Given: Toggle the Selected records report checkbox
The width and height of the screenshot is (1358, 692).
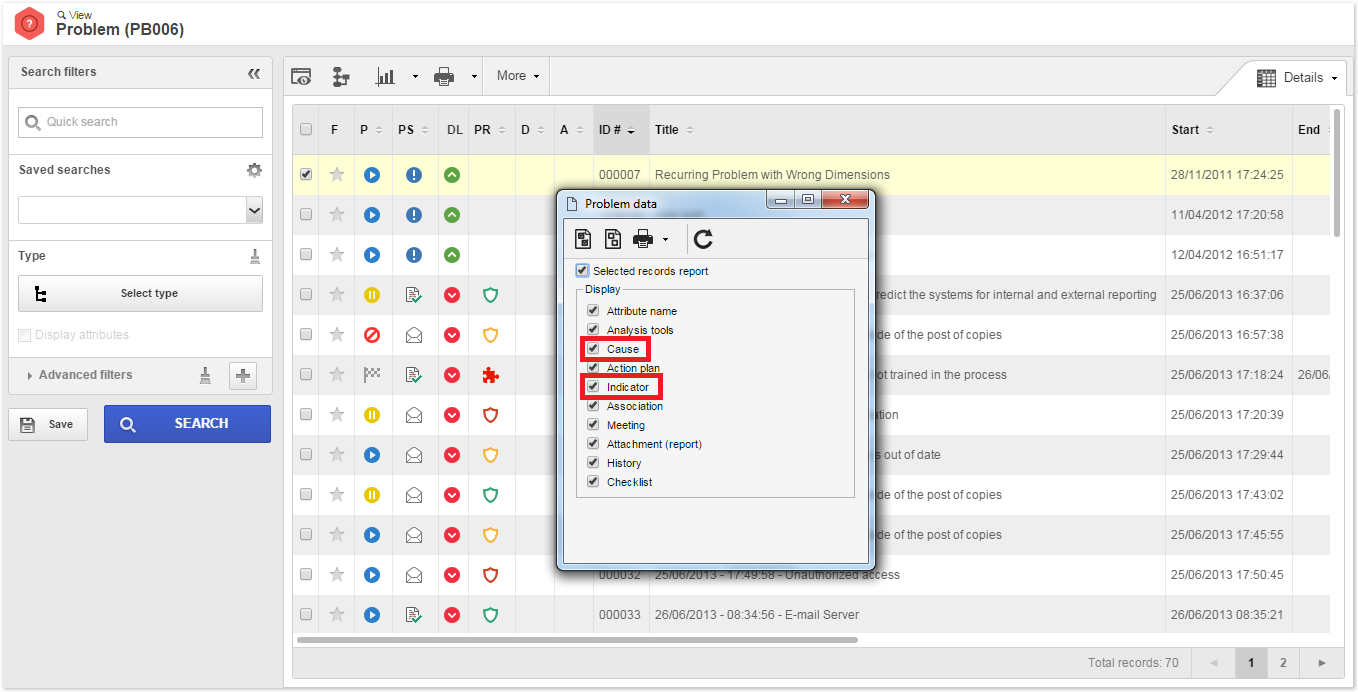Looking at the screenshot, I should pos(582,271).
